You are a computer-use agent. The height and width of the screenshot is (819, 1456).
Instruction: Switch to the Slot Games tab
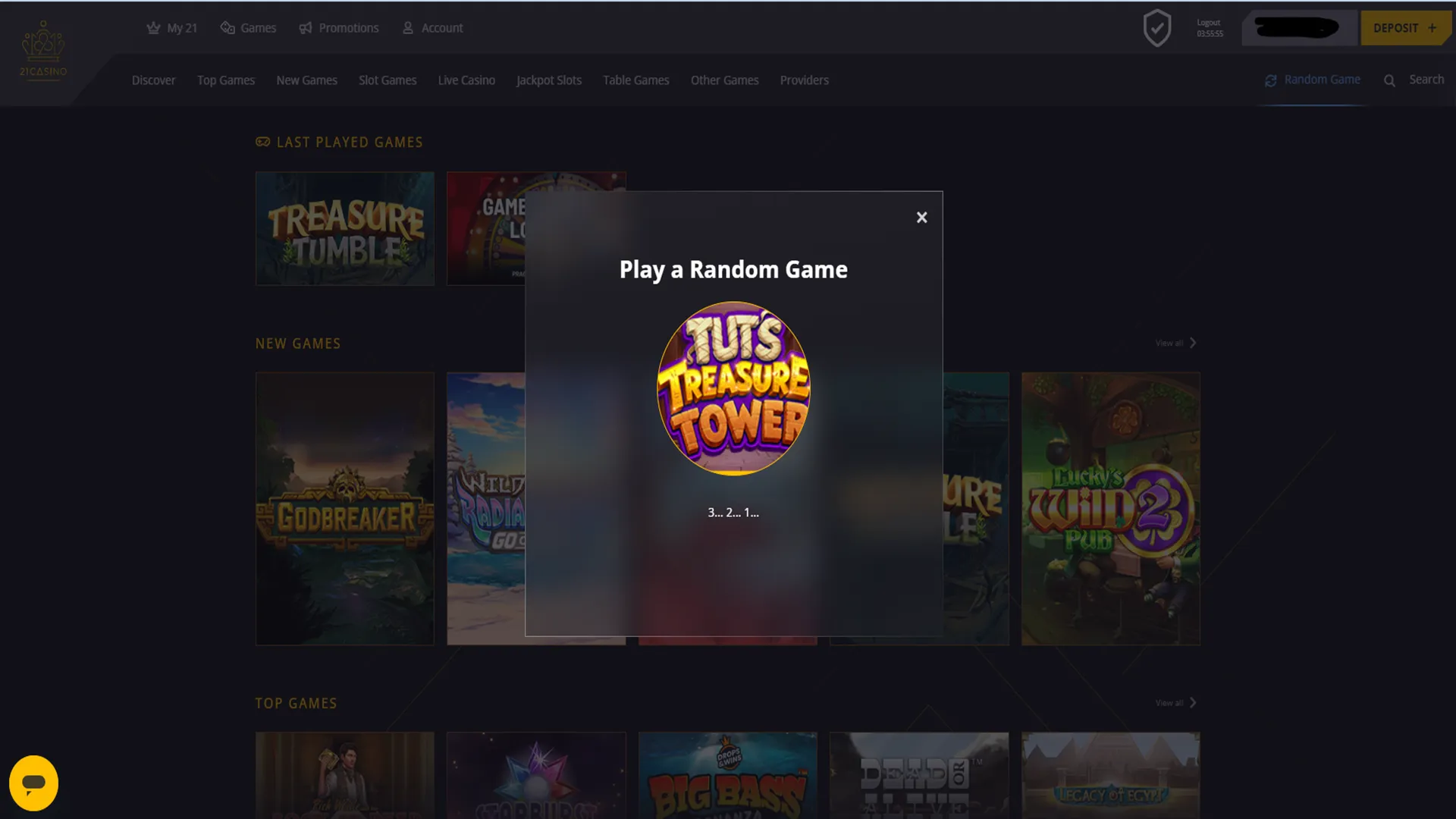tap(387, 80)
